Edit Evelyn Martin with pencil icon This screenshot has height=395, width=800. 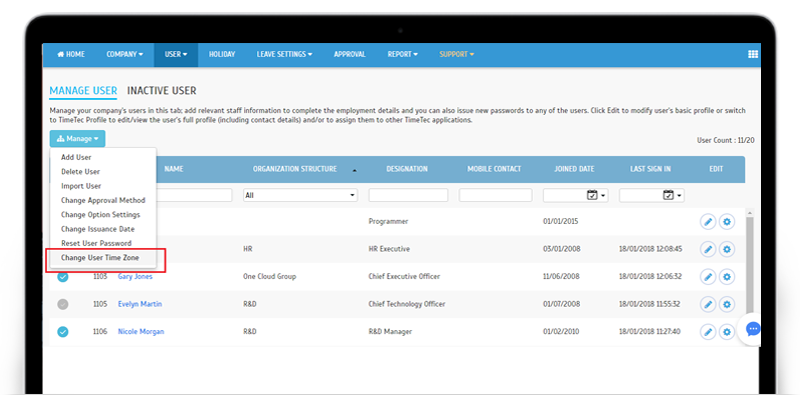708,305
